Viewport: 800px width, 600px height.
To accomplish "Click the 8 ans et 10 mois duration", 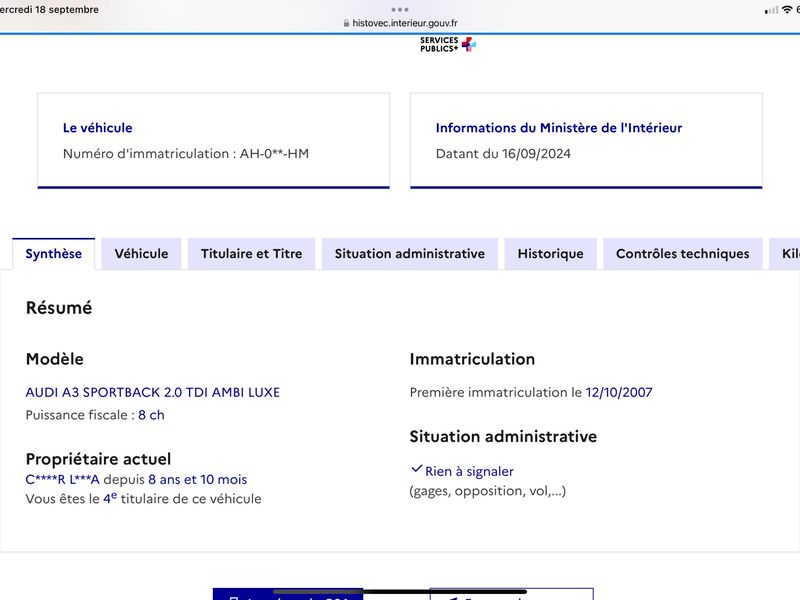I will pos(197,480).
